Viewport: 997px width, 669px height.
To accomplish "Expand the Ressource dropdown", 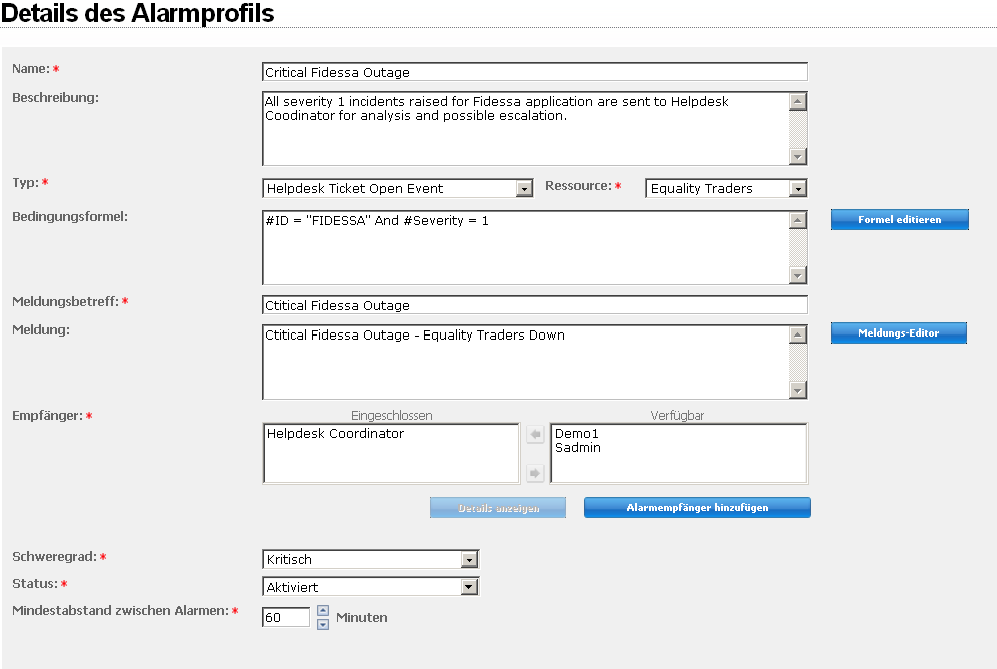I will (x=797, y=189).
